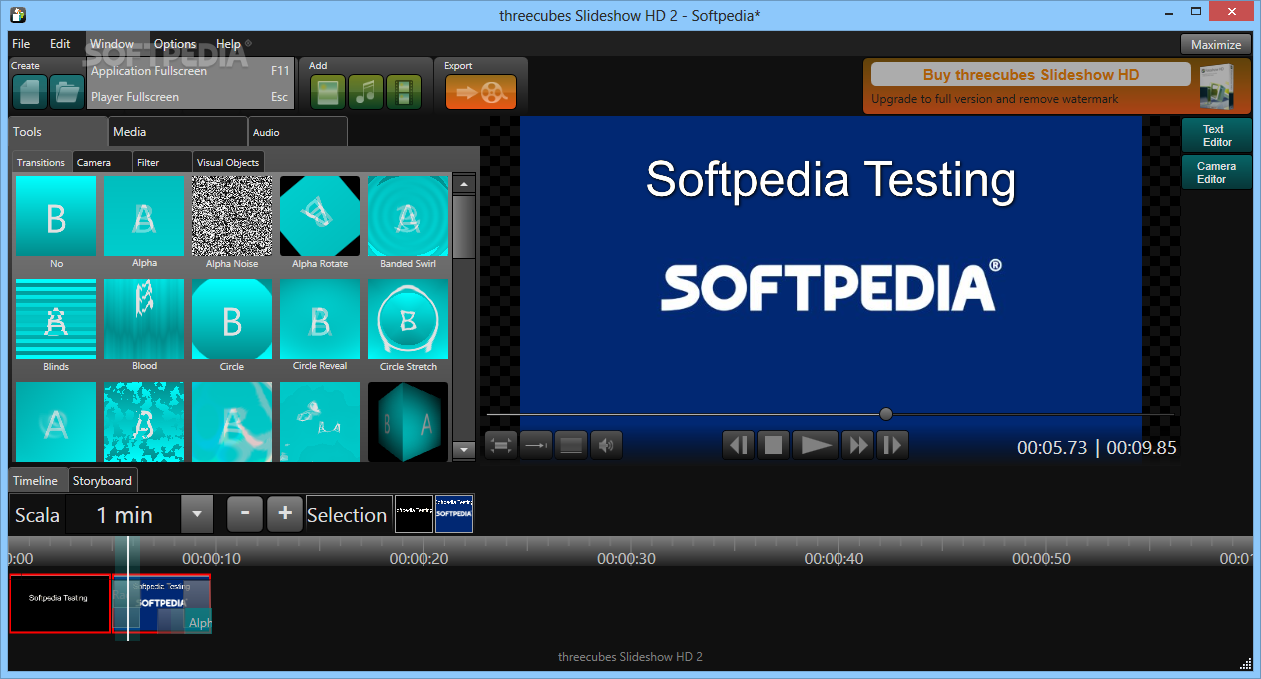1261x679 pixels.
Task: Open the Text Editor
Action: click(1215, 136)
